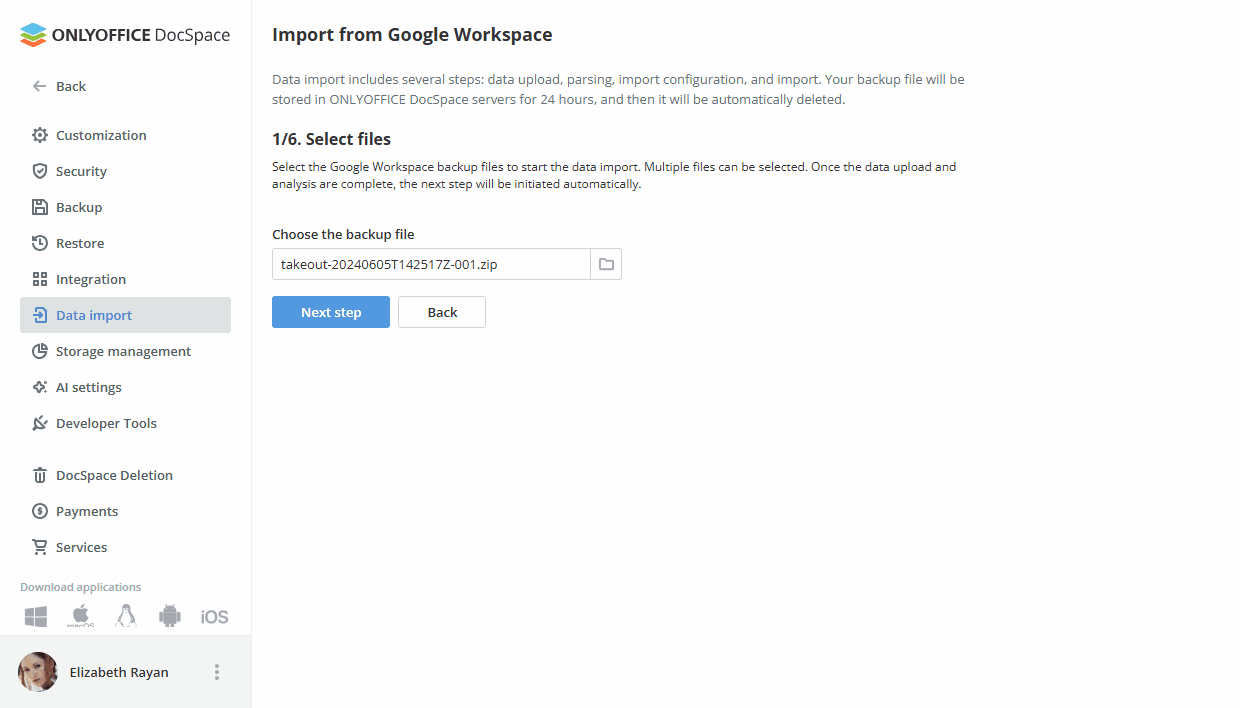Image resolution: width=1240 pixels, height=708 pixels.
Task: Click the folder icon to browse backup files
Action: (606, 264)
